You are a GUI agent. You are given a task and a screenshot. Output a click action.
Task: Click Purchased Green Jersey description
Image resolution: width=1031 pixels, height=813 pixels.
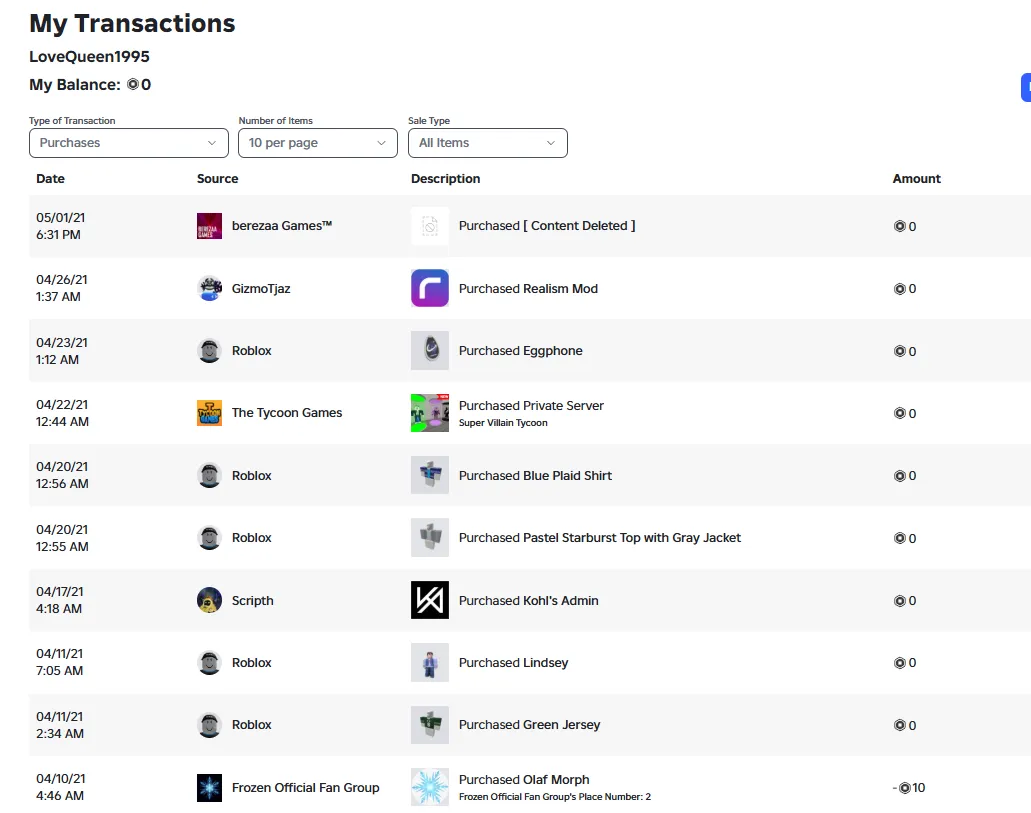tap(529, 725)
